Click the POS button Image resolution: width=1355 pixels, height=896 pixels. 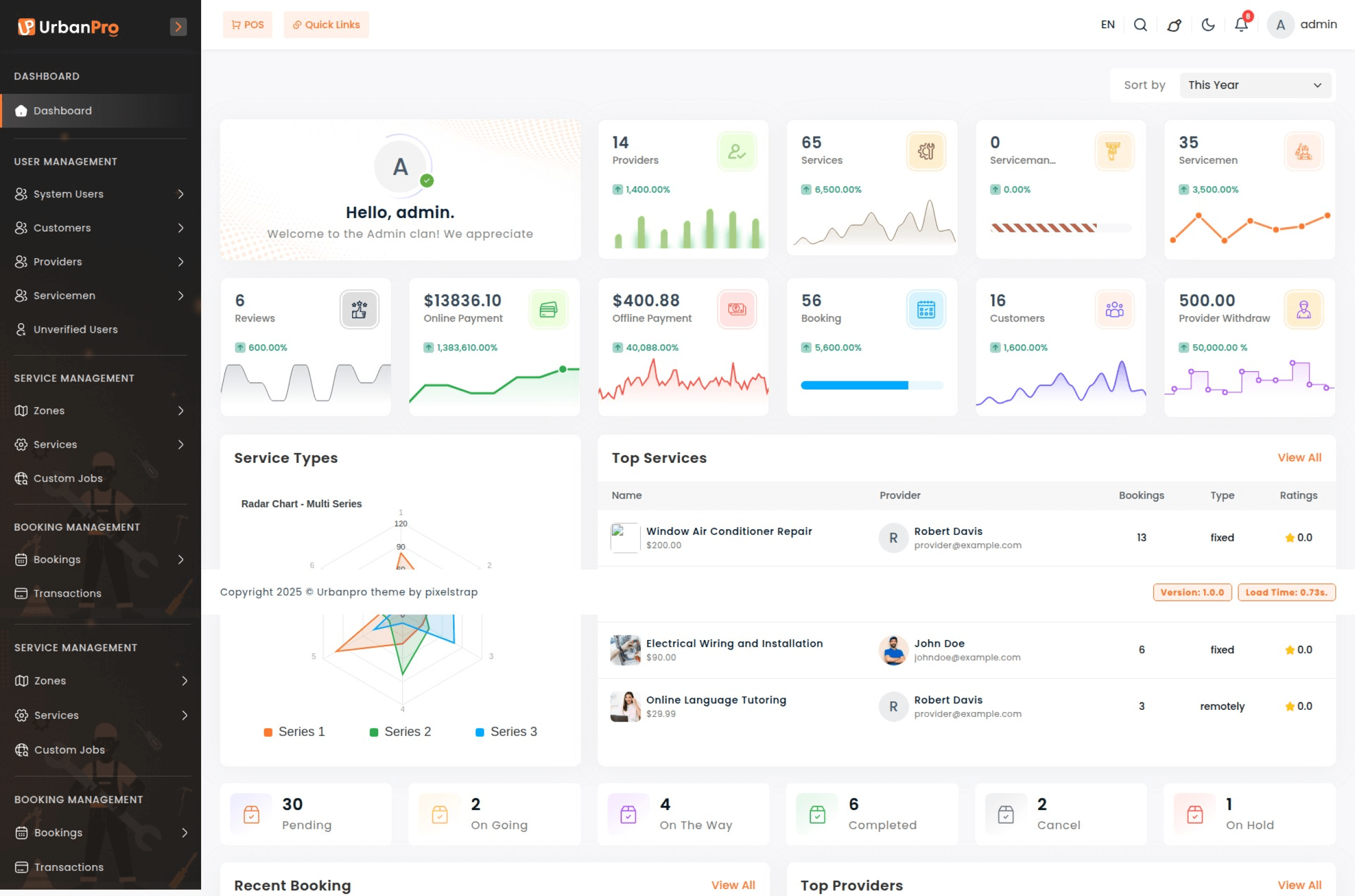[x=248, y=25]
